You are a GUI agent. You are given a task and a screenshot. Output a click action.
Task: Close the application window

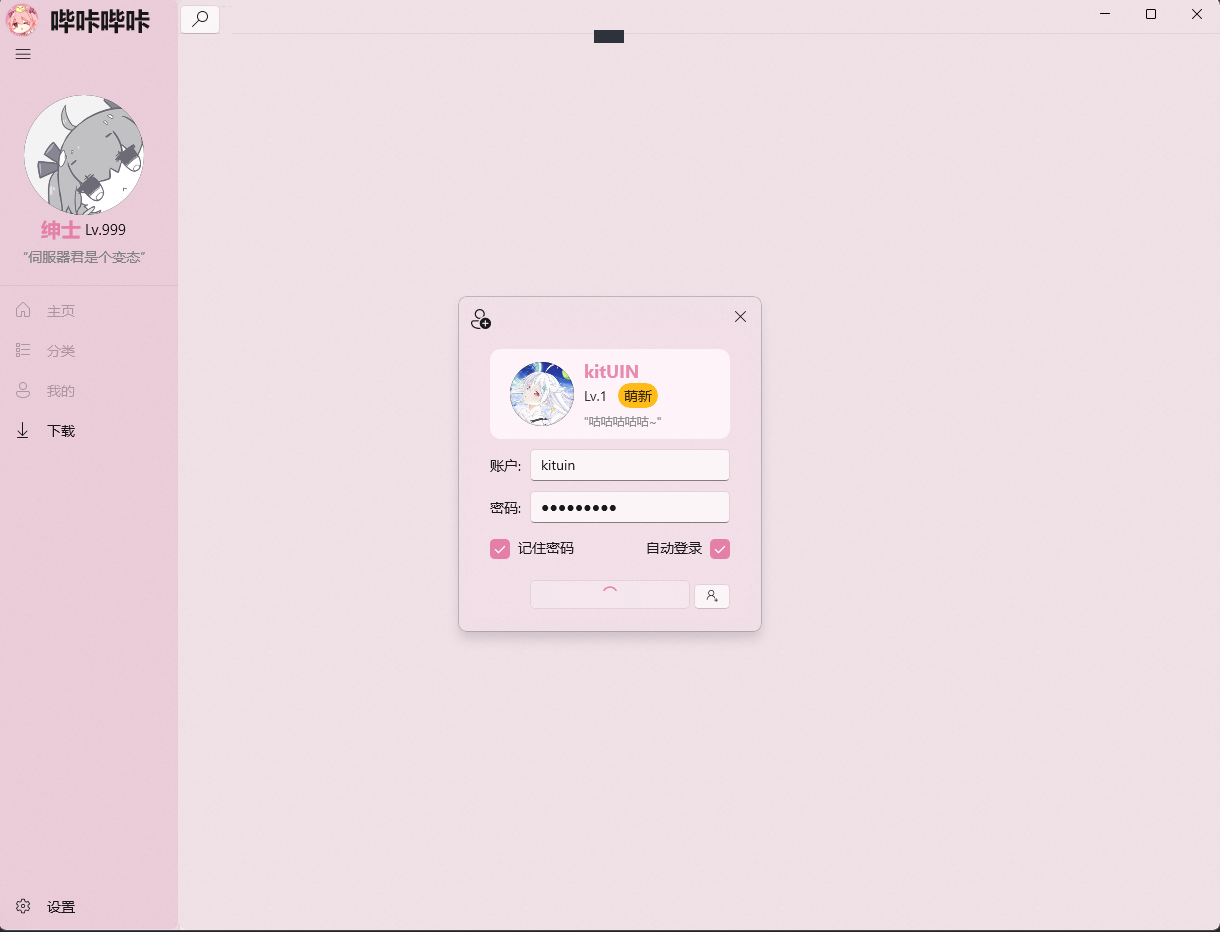coord(1197,14)
